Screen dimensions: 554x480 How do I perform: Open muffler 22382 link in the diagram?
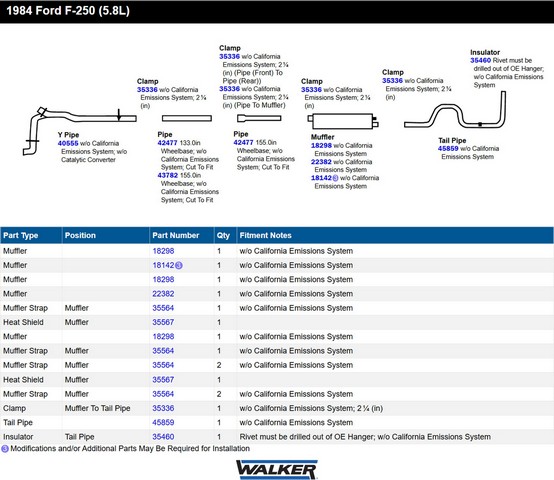pos(321,162)
